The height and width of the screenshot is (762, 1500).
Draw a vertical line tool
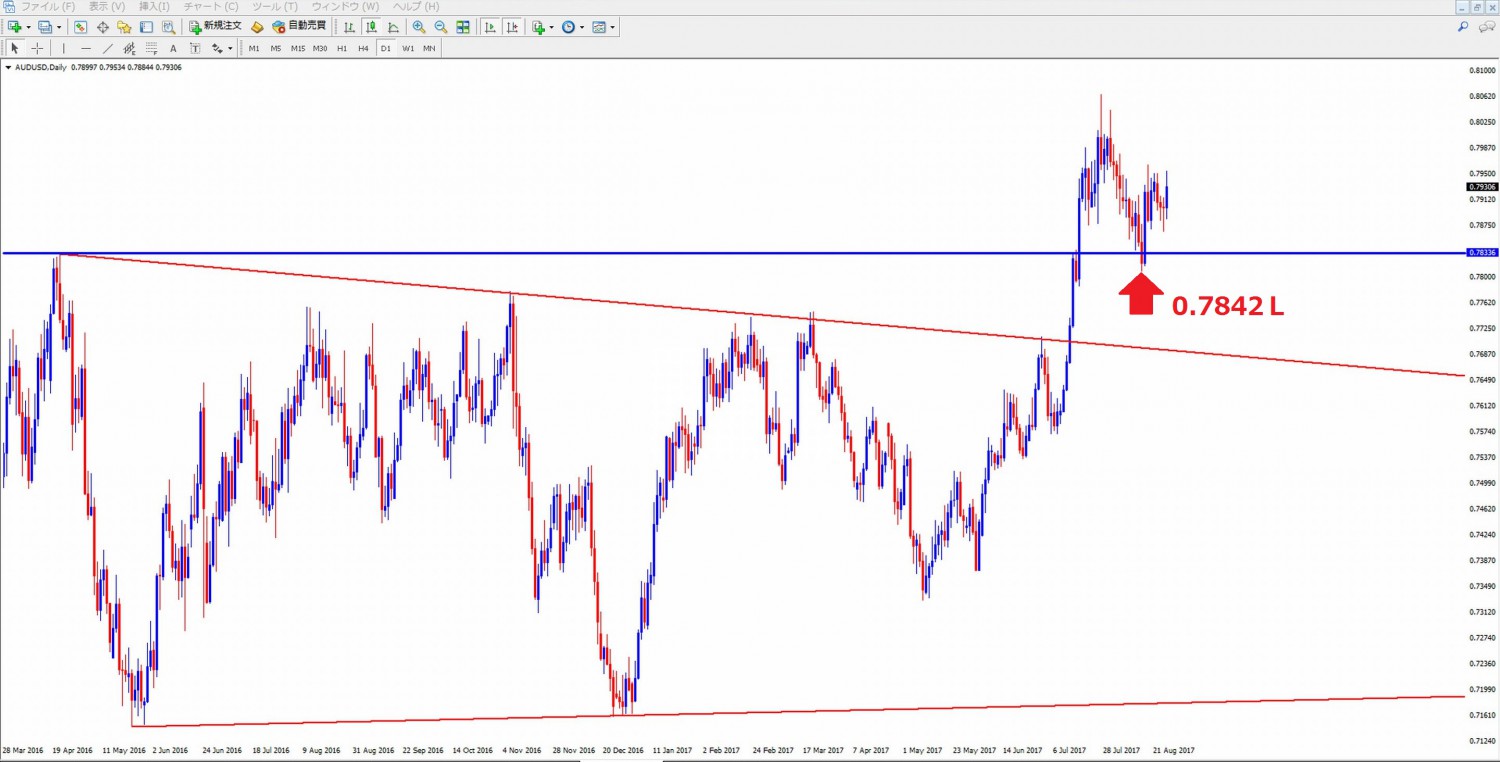tap(64, 48)
